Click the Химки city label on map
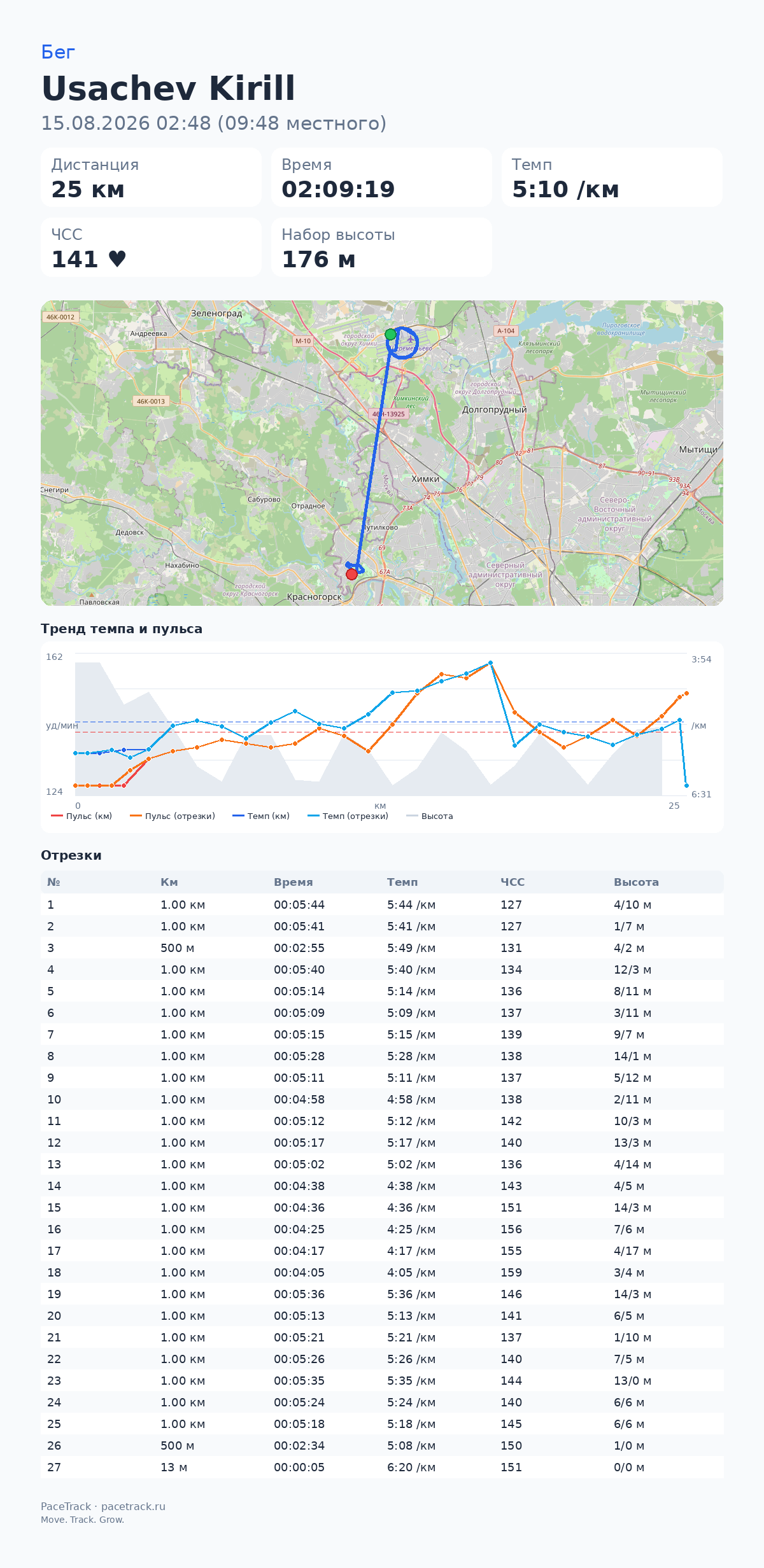The width and height of the screenshot is (764, 1568). pyautogui.click(x=425, y=479)
